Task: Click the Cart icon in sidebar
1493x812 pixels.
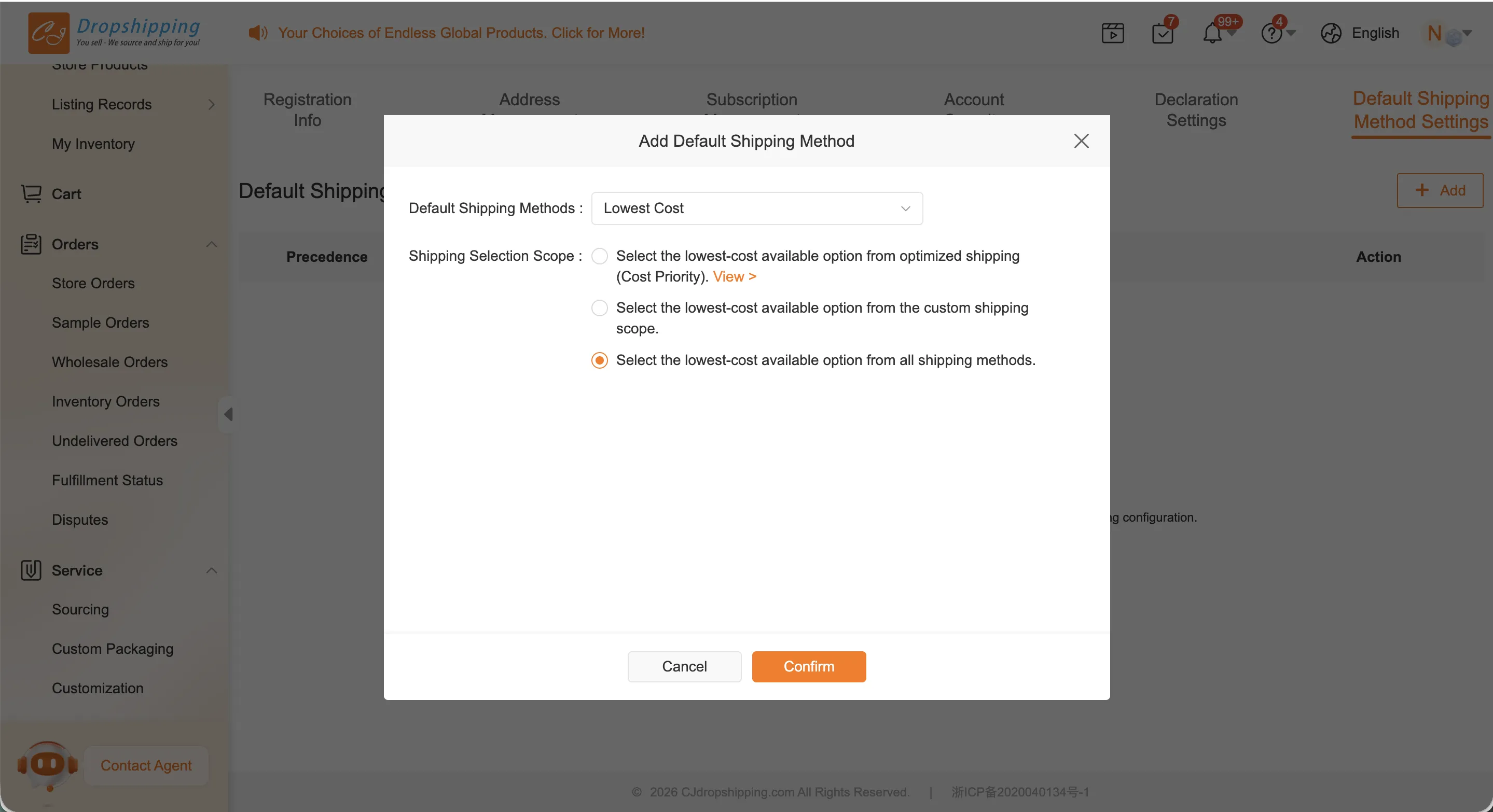Action: click(x=31, y=193)
